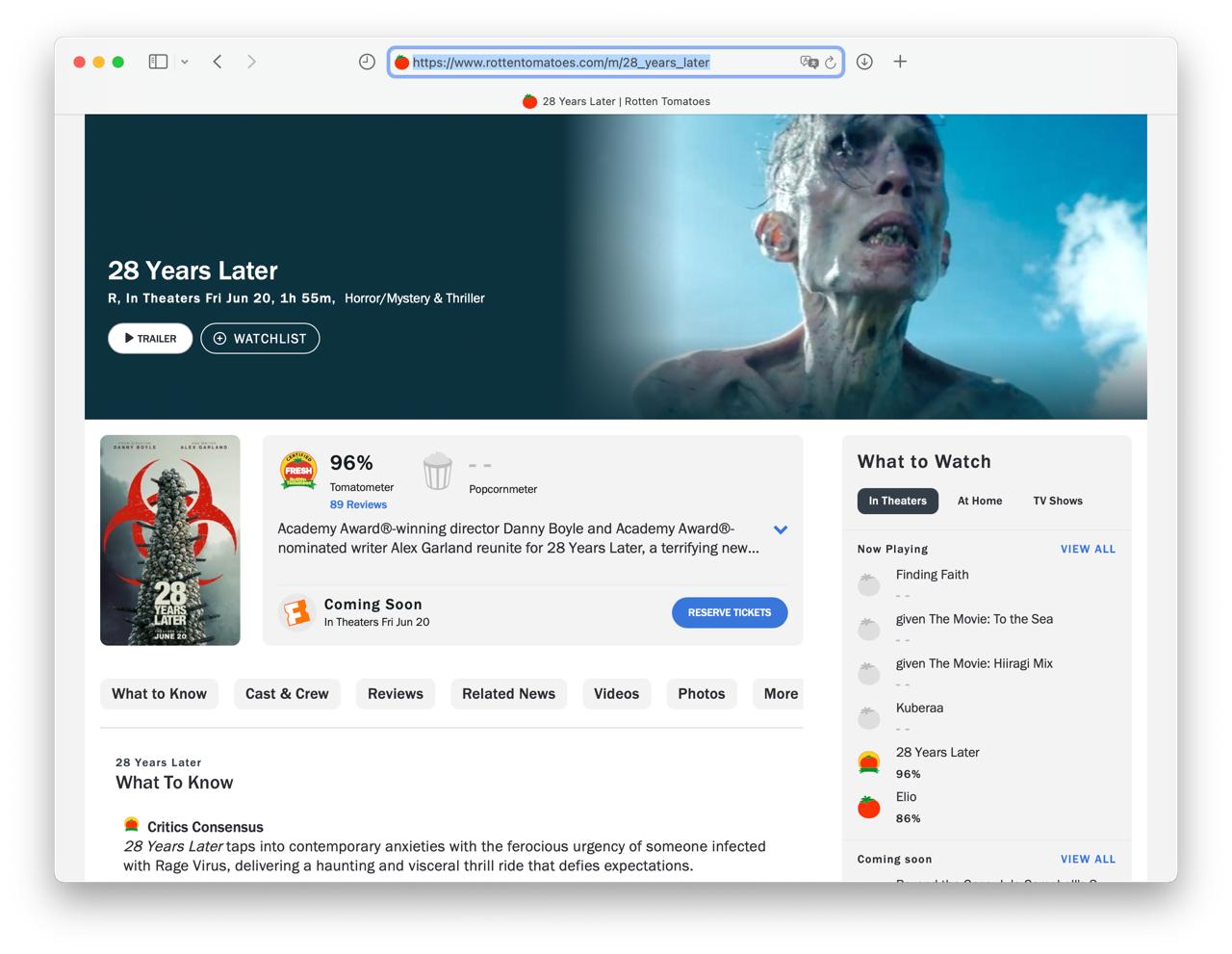The width and height of the screenshot is (1232, 954).
Task: Jump to Related News section
Action: click(508, 693)
